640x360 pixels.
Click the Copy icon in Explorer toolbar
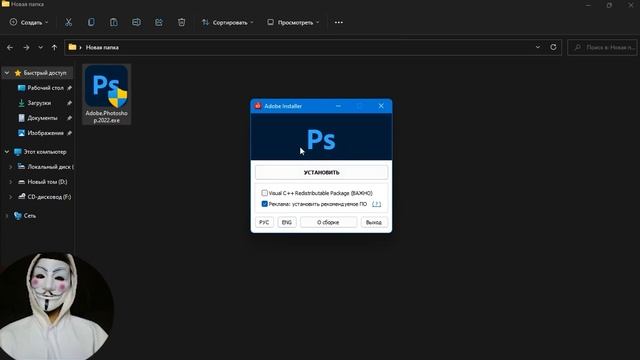point(91,22)
